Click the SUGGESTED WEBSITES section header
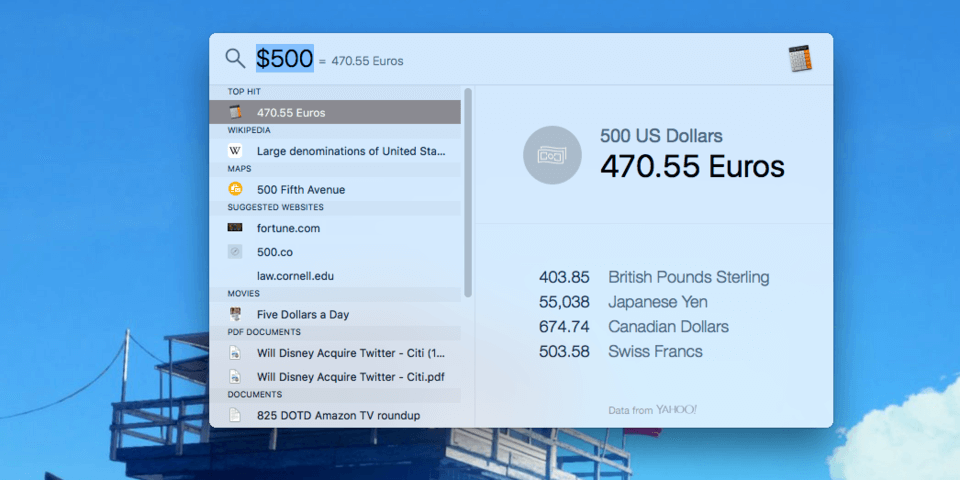The width and height of the screenshot is (960, 480). pyautogui.click(x=276, y=208)
